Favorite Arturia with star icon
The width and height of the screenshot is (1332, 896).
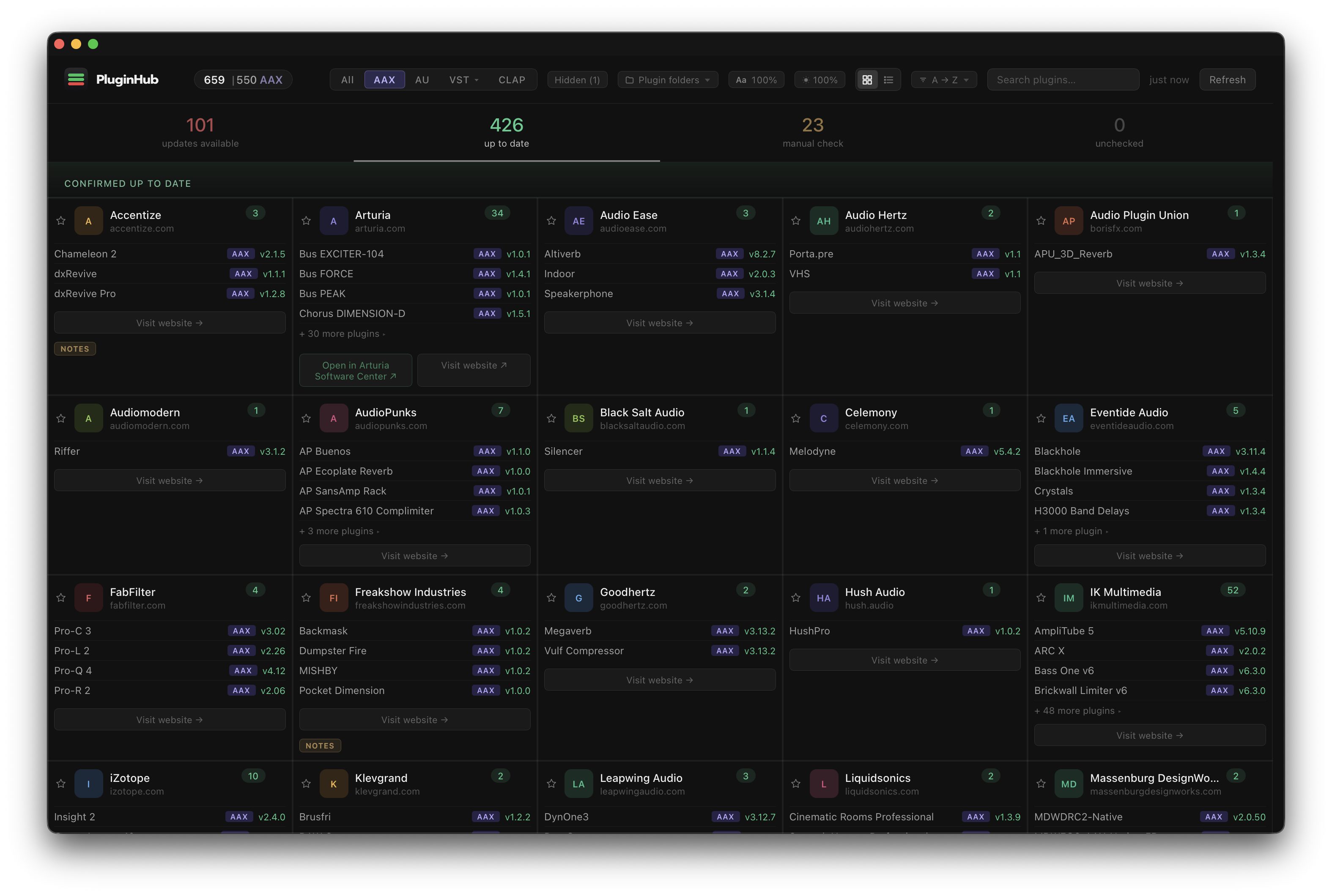(x=306, y=221)
